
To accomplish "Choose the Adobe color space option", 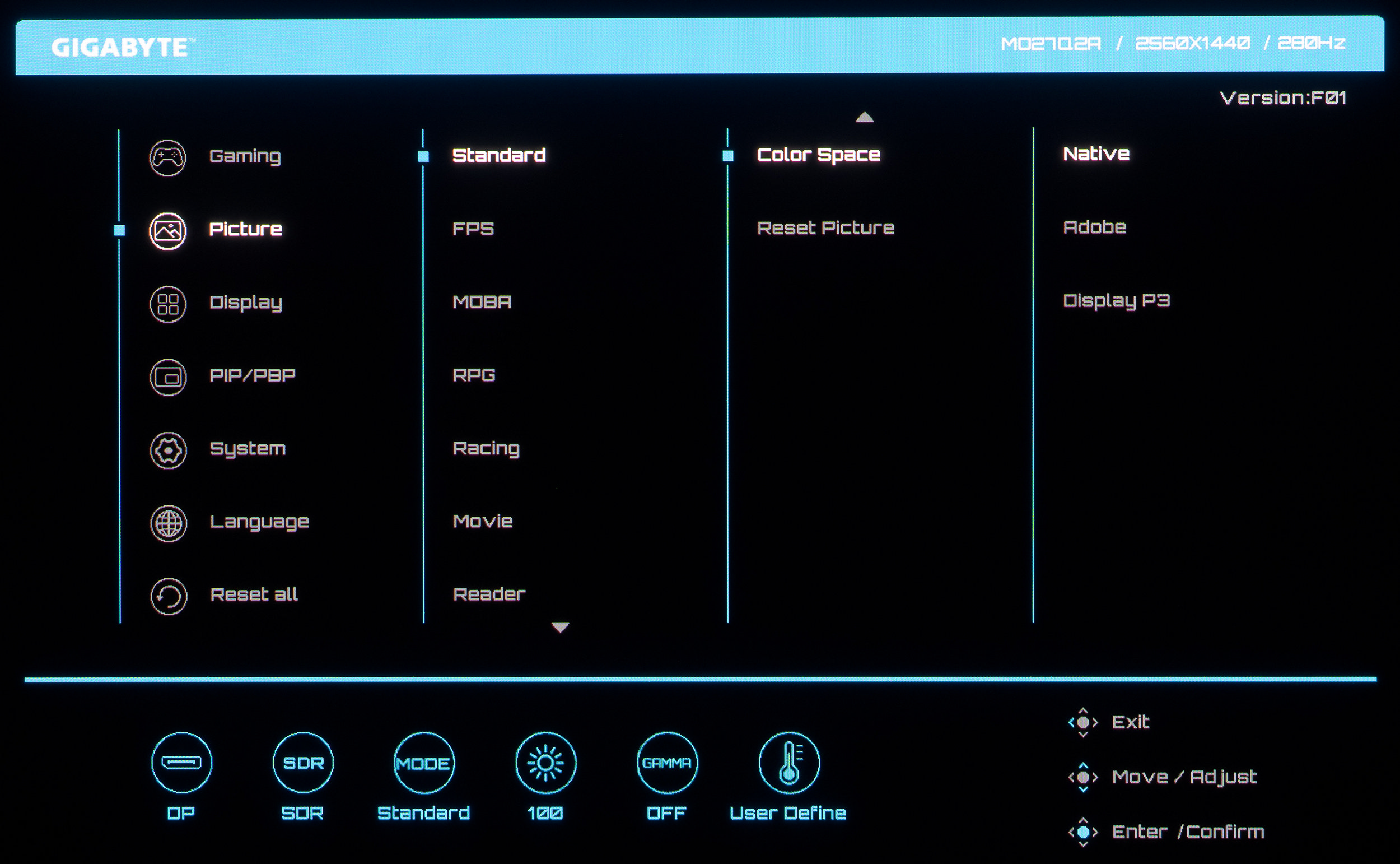I will point(1094,227).
